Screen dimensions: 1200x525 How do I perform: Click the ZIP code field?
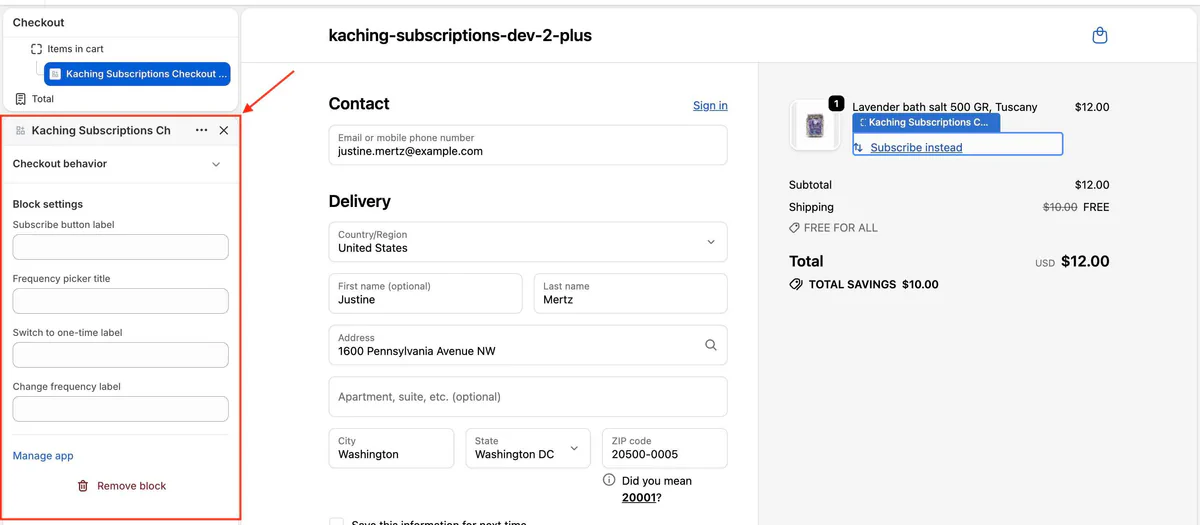coord(665,448)
